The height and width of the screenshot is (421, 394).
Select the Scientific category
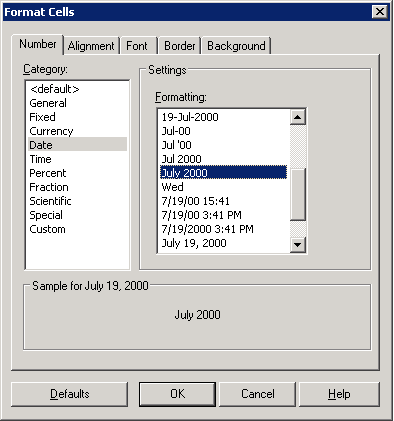tap(77, 201)
